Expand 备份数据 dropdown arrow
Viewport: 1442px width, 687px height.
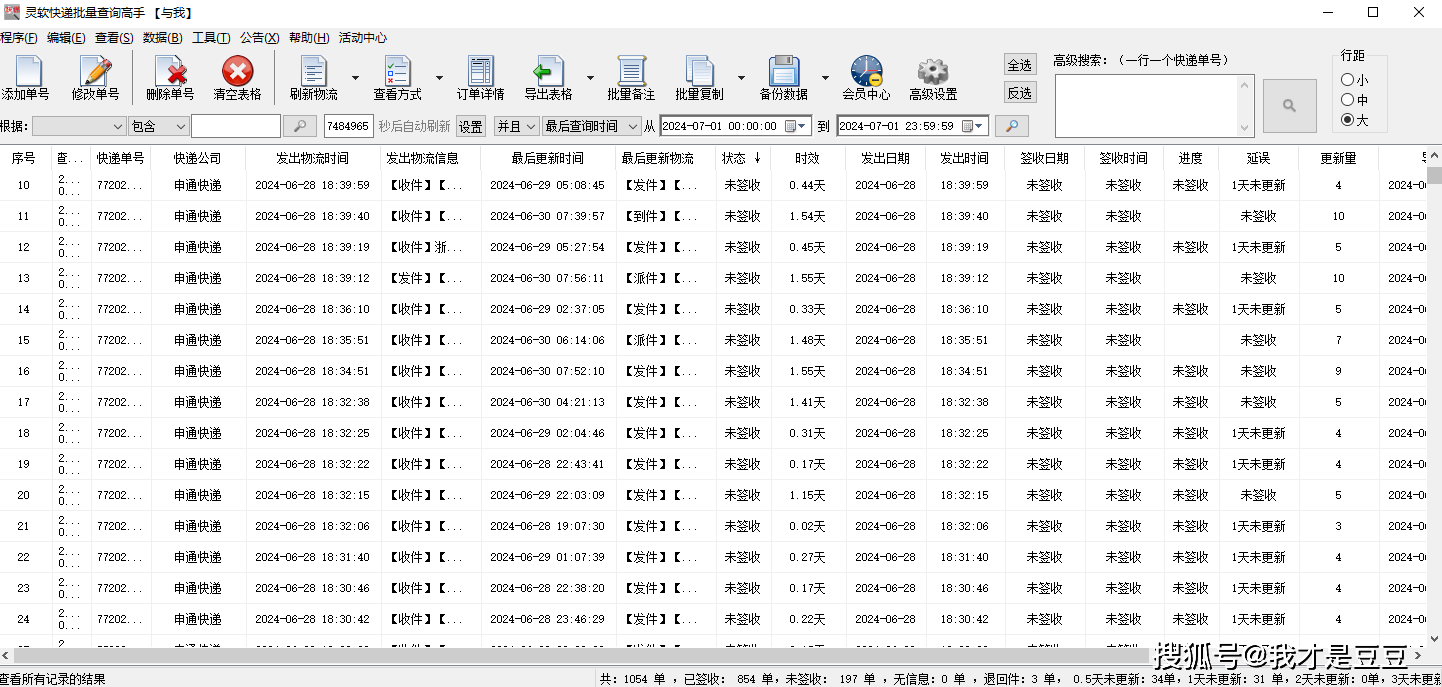(x=825, y=77)
